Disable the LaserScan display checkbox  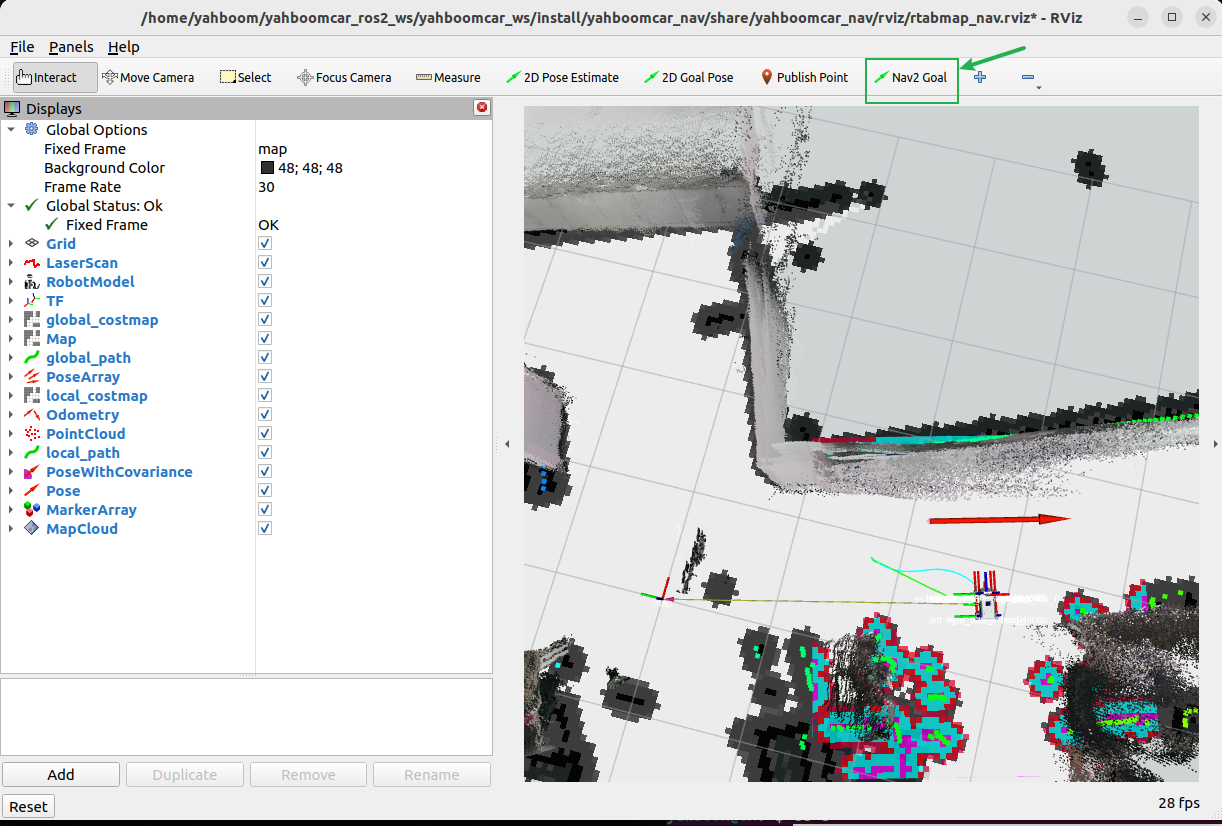(265, 263)
